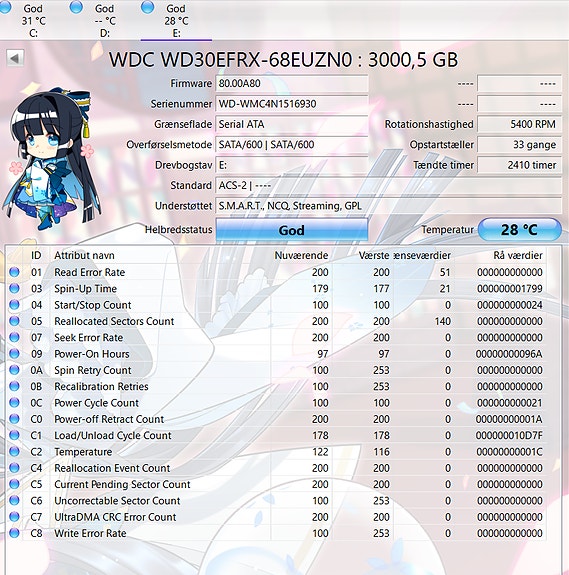Click the ID column header
This screenshot has width=569, height=575.
[36, 255]
